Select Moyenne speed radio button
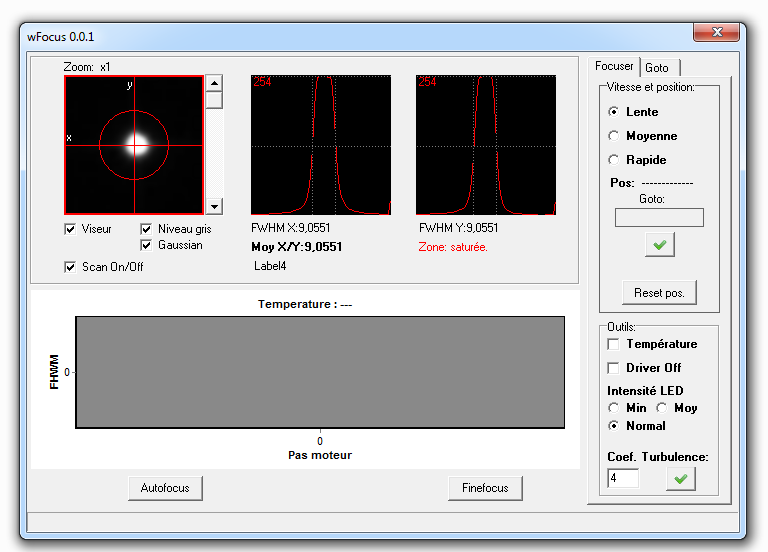Image resolution: width=768 pixels, height=552 pixels. coord(613,136)
